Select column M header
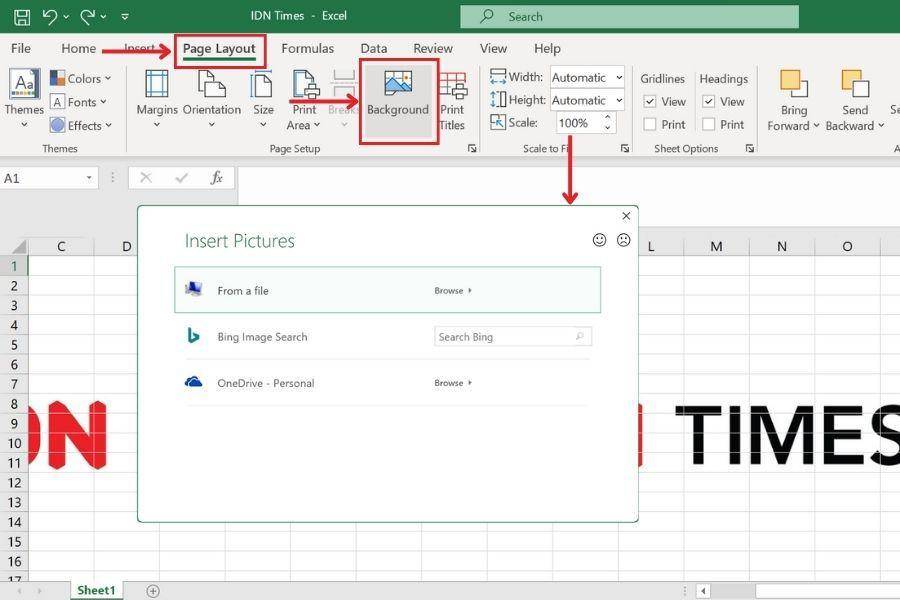Viewport: 900px width, 600px height. tap(716, 247)
